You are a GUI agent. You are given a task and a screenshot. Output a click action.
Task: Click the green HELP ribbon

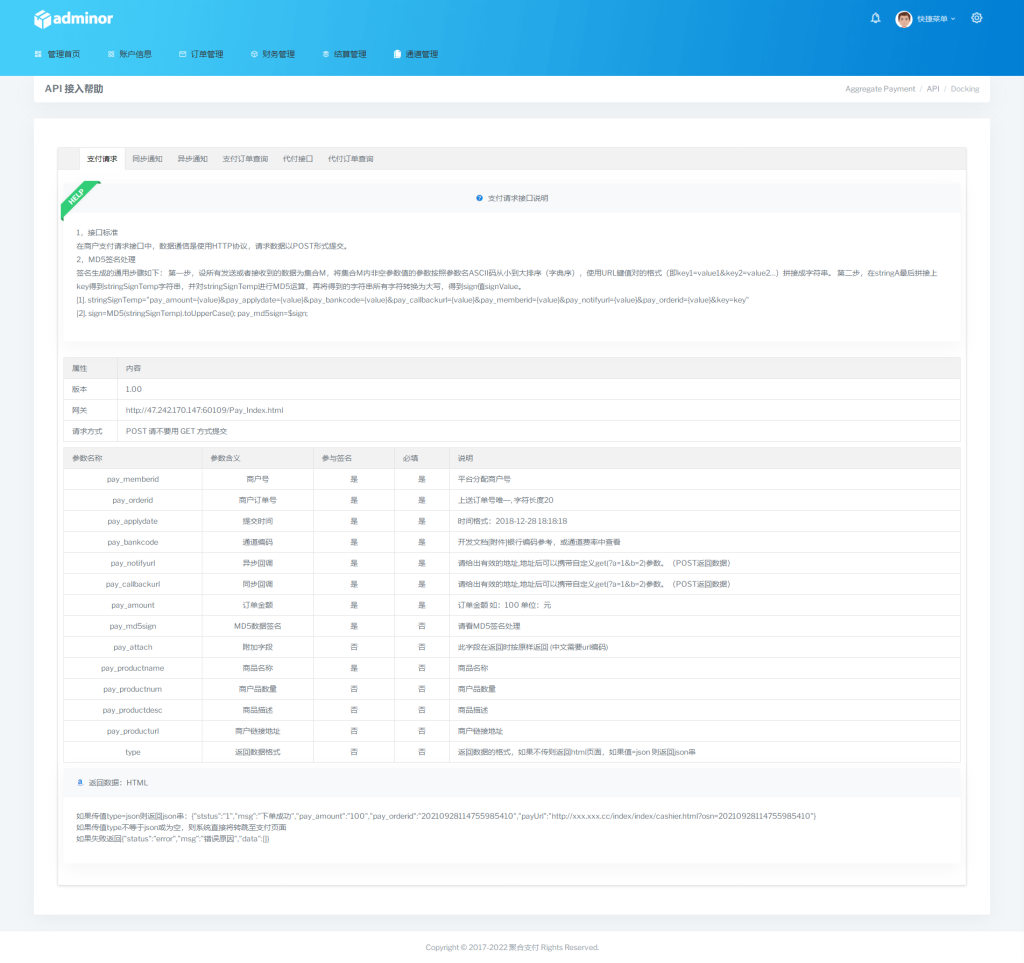tap(78, 199)
